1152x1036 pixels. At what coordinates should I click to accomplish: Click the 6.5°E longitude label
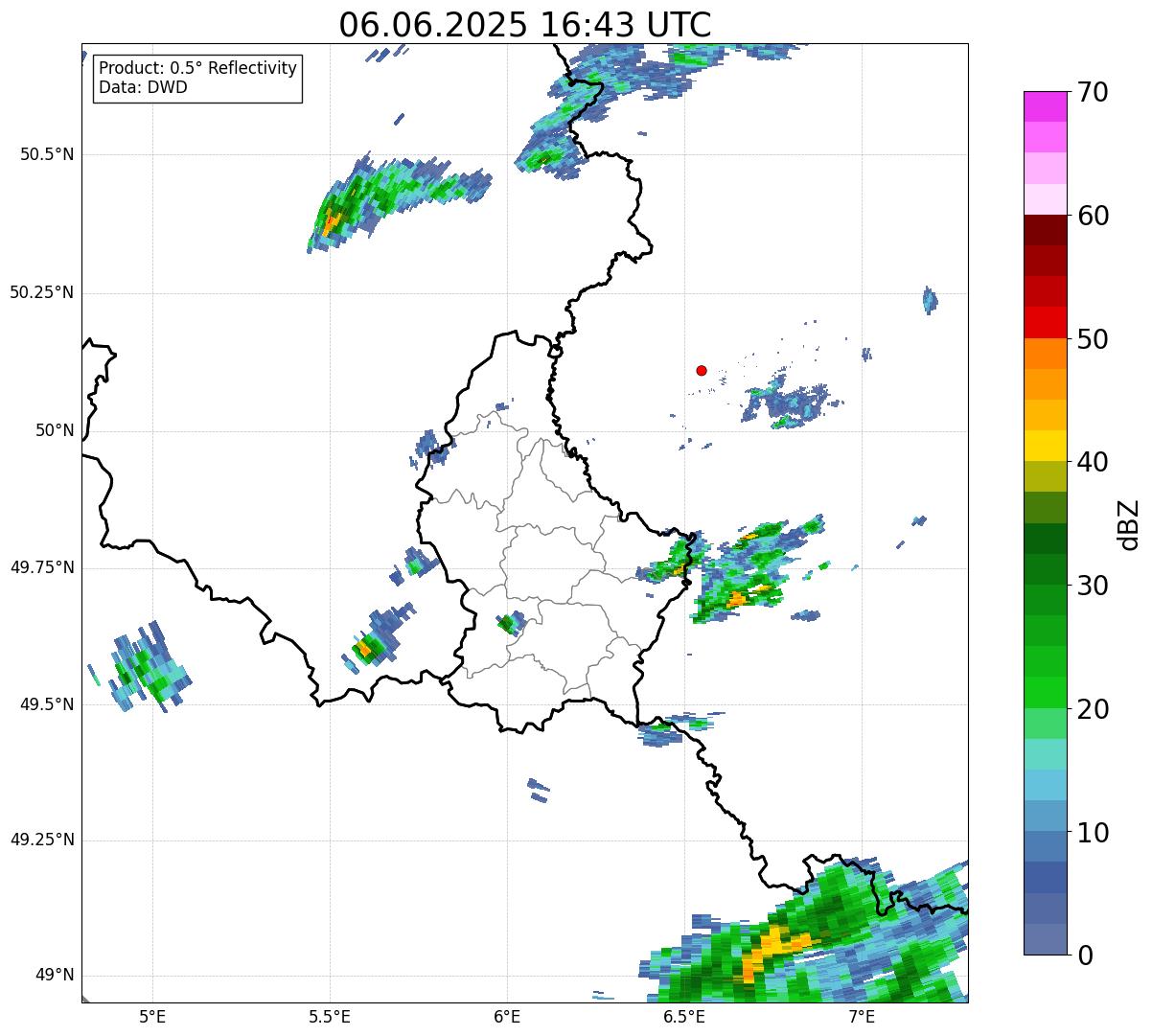pyautogui.click(x=684, y=1016)
